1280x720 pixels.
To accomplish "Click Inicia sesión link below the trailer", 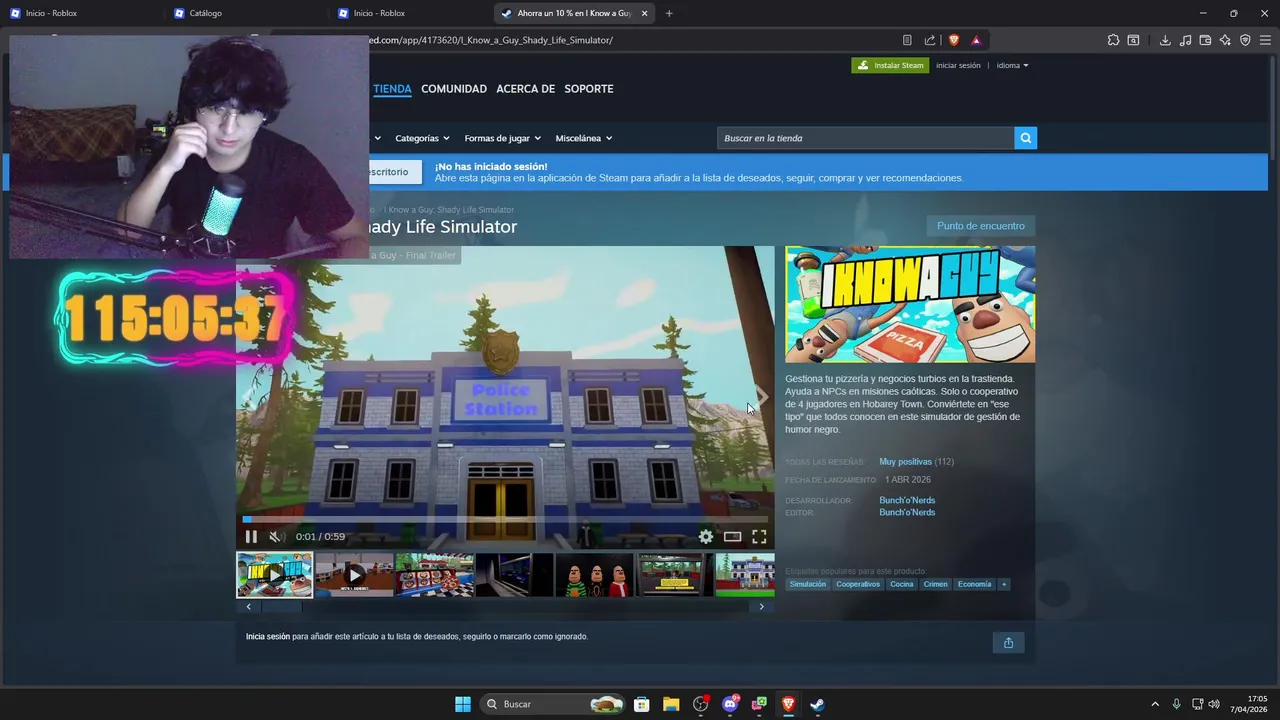I will click(x=268, y=637).
